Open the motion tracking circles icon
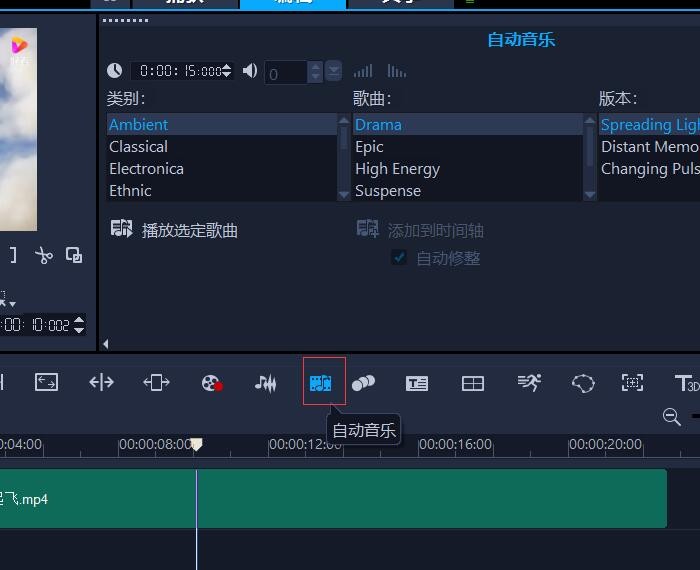Viewport: 700px width, 570px height. 363,383
